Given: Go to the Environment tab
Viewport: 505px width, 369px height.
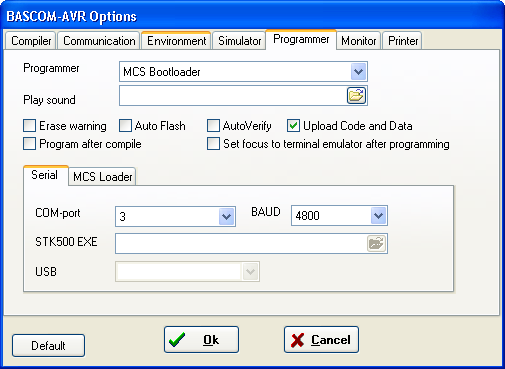Looking at the screenshot, I should tap(177, 41).
